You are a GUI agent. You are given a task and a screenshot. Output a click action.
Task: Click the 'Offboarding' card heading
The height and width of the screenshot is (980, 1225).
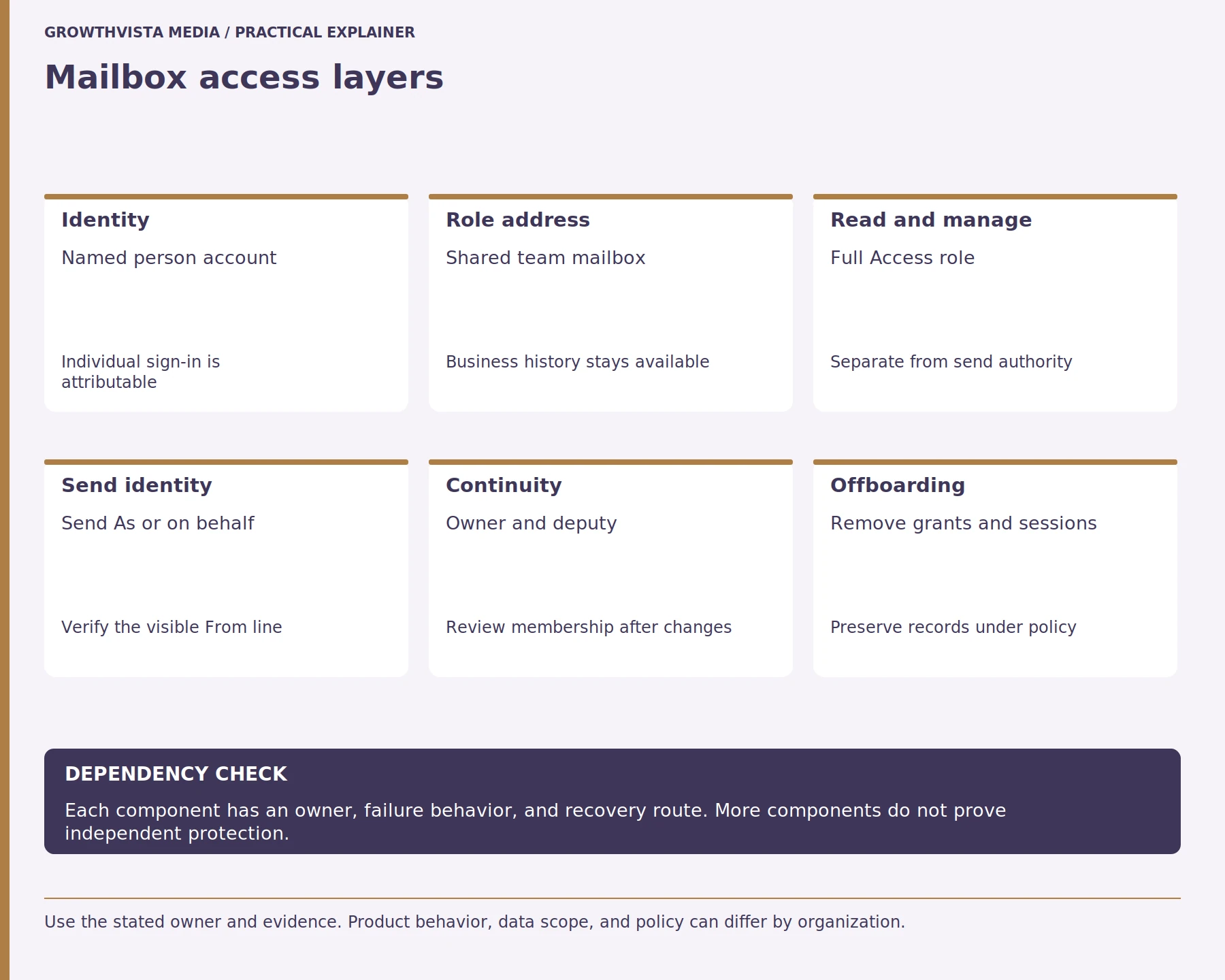coord(898,485)
